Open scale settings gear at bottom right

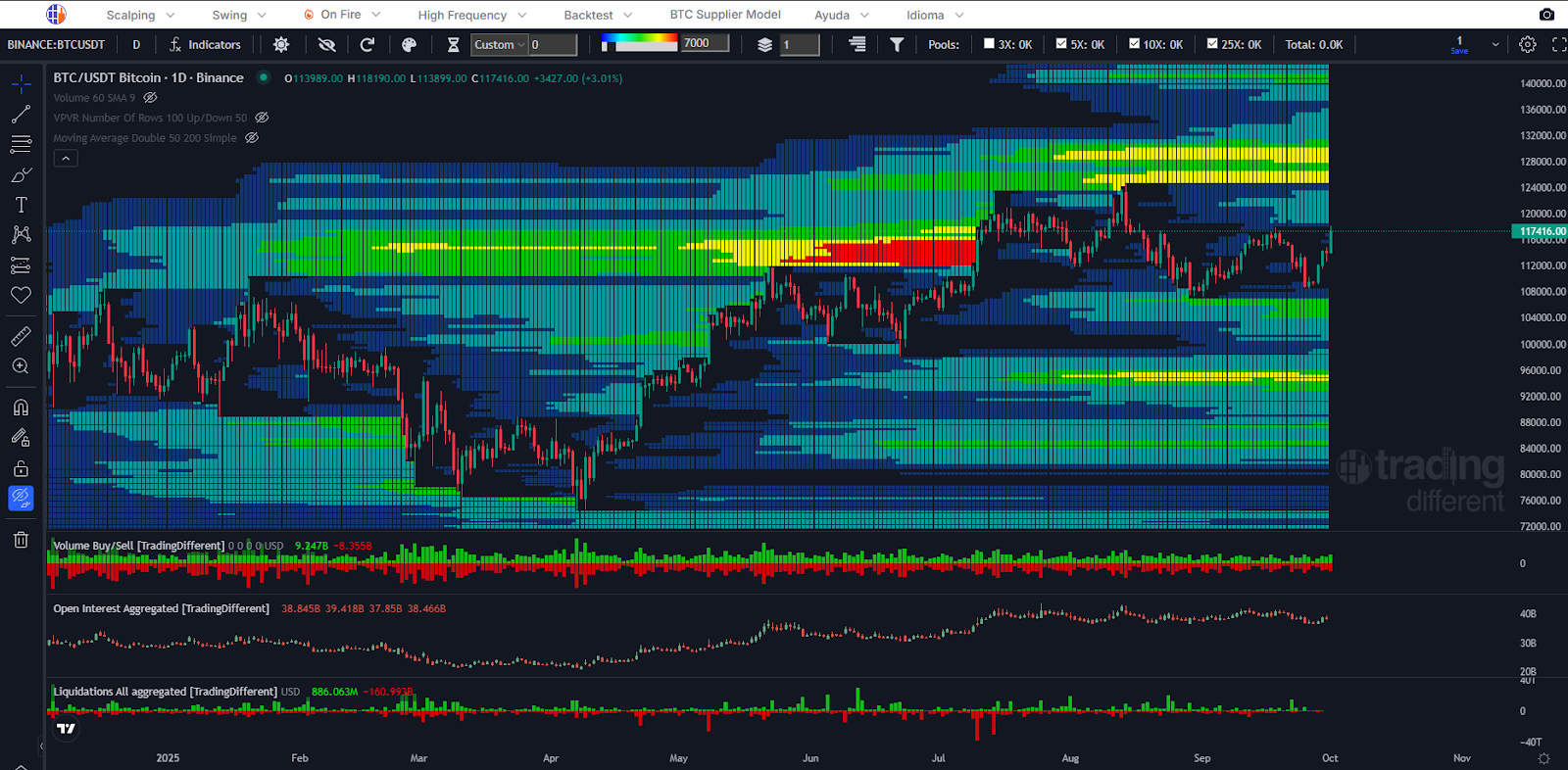(1544, 758)
